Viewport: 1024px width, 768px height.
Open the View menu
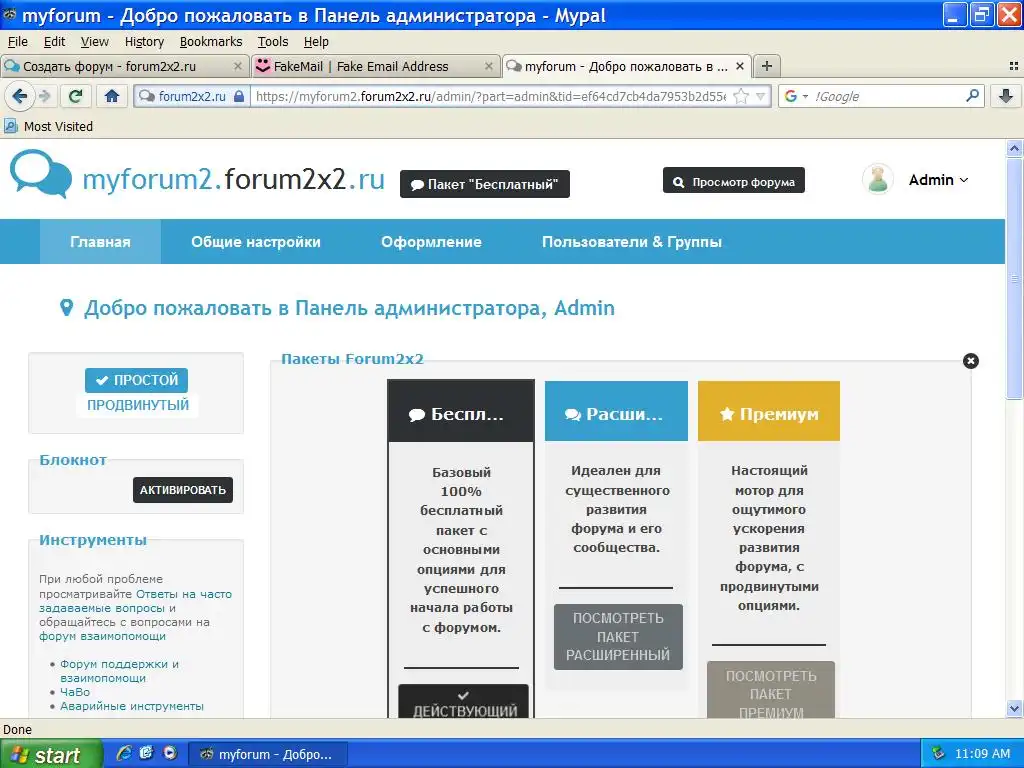95,42
